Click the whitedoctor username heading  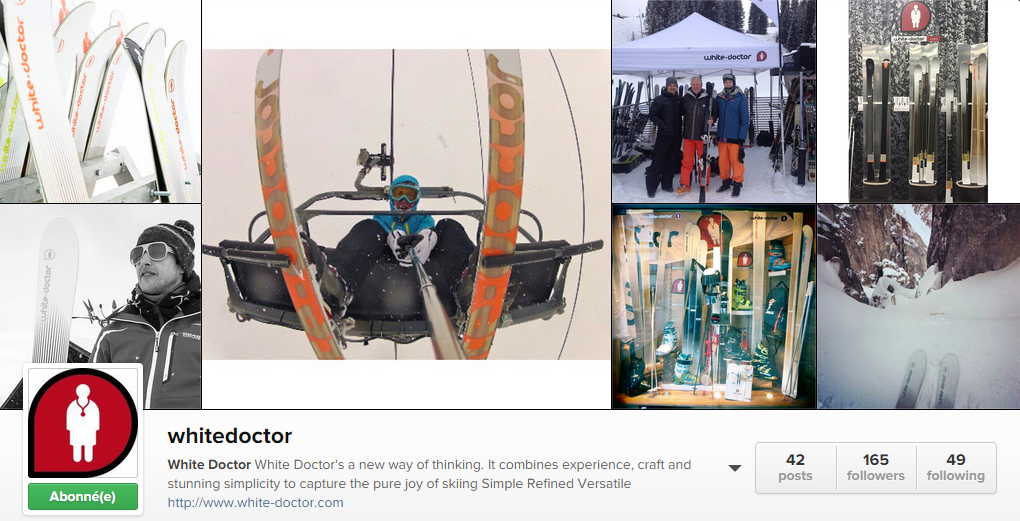230,436
